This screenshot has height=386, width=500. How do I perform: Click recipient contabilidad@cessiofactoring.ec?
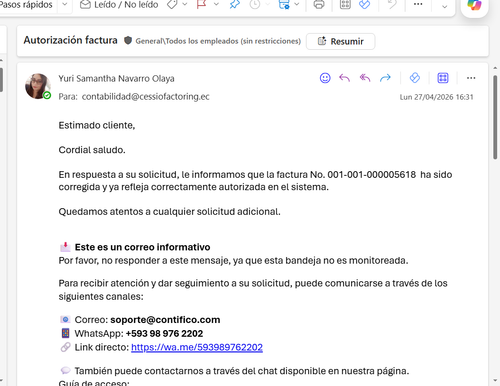pyautogui.click(x=146, y=97)
